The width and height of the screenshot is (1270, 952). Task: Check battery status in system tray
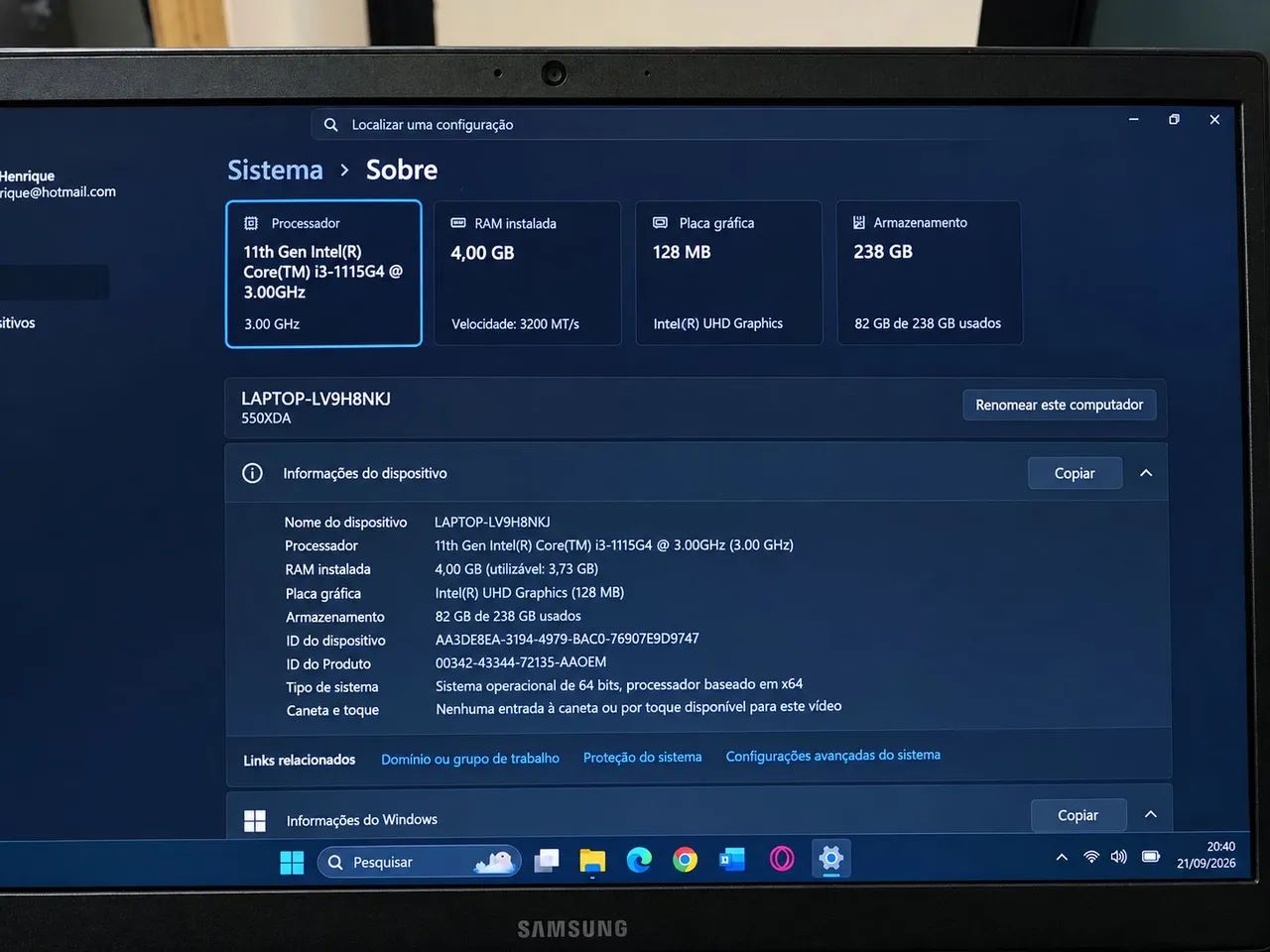coord(1151,856)
